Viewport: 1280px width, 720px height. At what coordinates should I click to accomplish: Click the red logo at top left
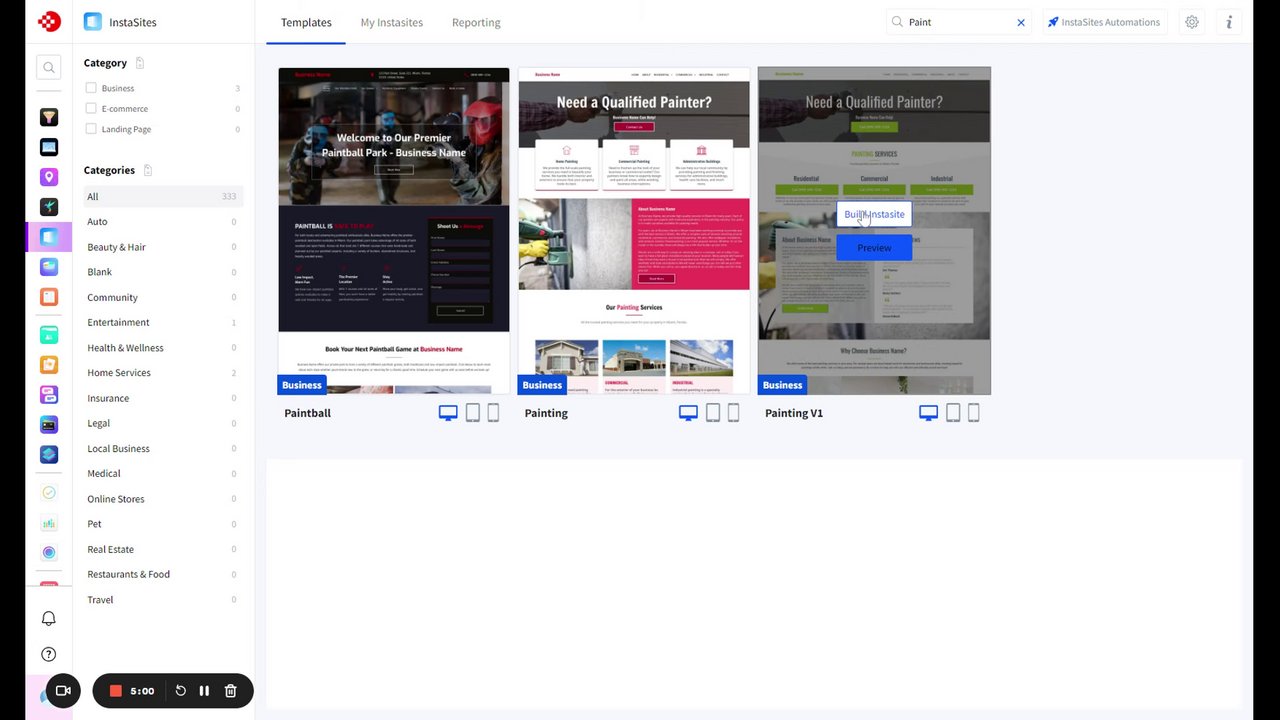49,21
